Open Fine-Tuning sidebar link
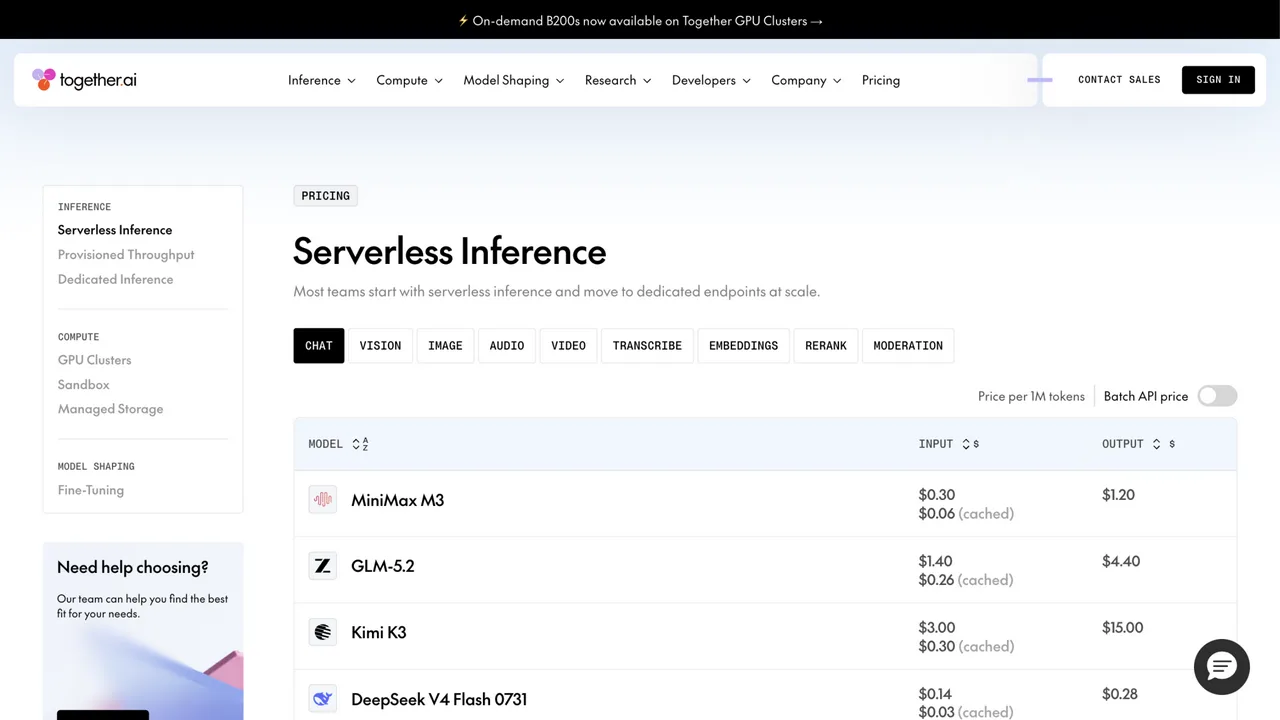This screenshot has height=720, width=1280. point(91,490)
